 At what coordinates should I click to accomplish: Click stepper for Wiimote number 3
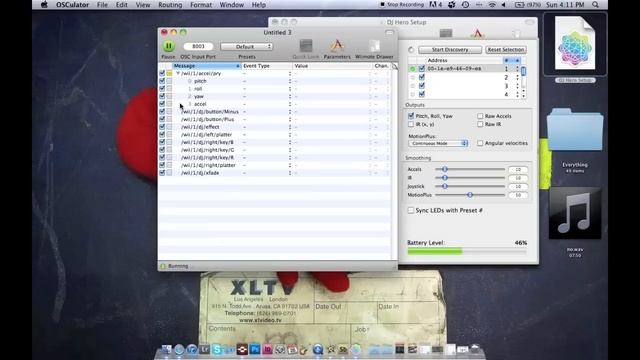[x=517, y=86]
